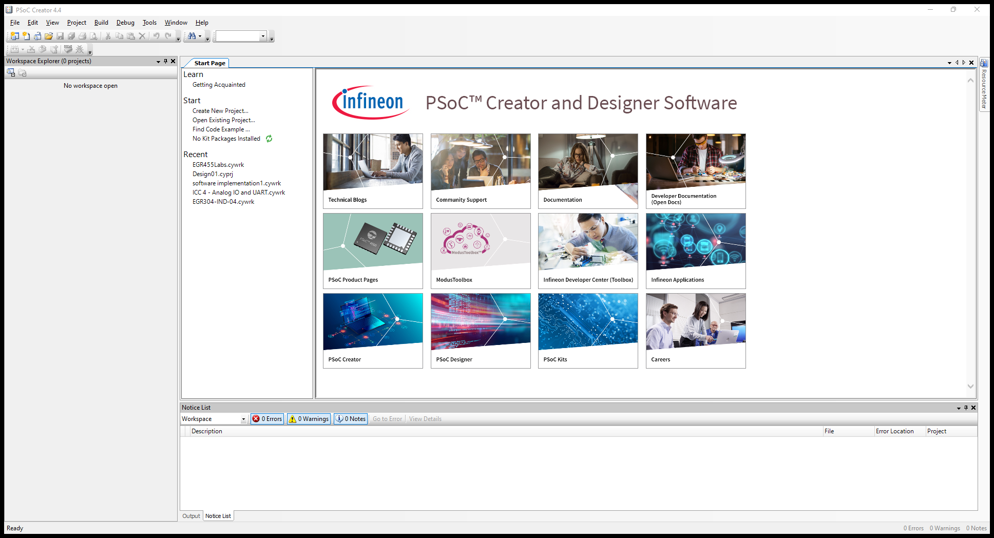Refresh the kit packages with green icon
Image resolution: width=994 pixels, height=538 pixels.
point(269,138)
